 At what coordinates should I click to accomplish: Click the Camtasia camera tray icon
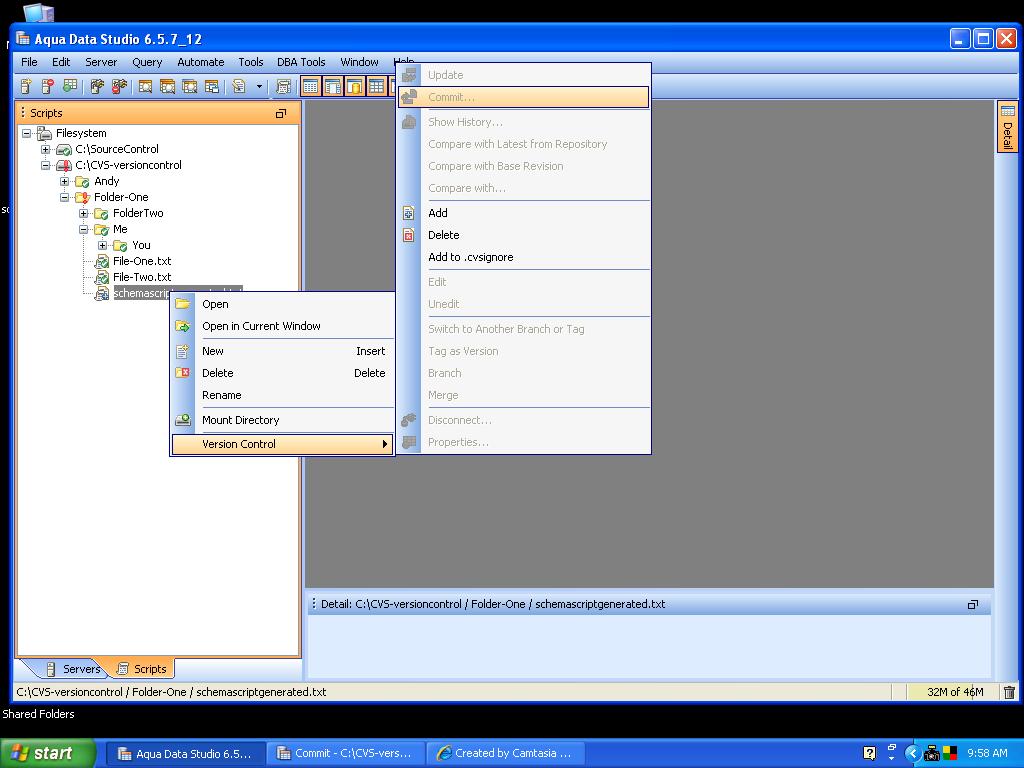(x=931, y=754)
